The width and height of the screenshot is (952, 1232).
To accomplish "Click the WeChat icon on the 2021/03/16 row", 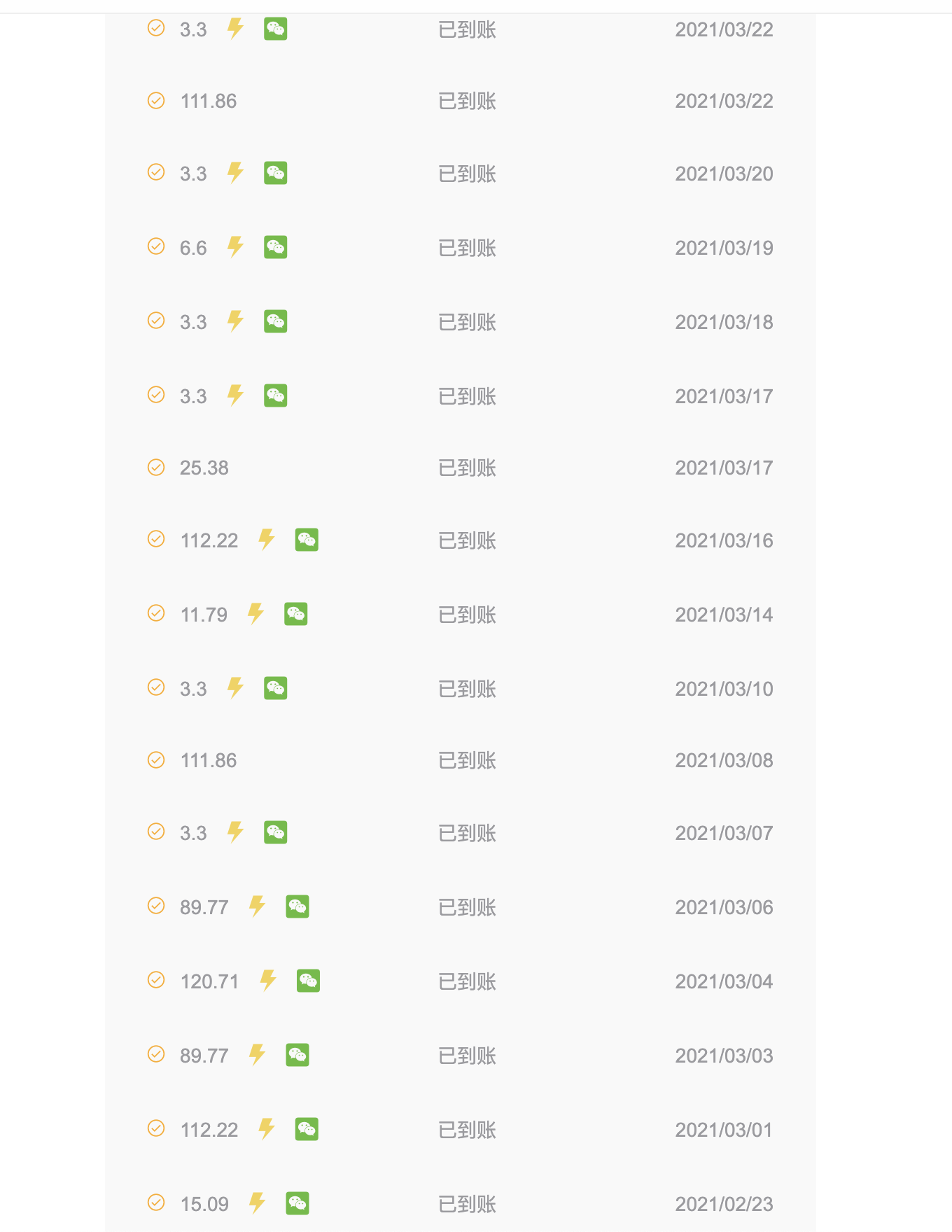I will click(307, 540).
